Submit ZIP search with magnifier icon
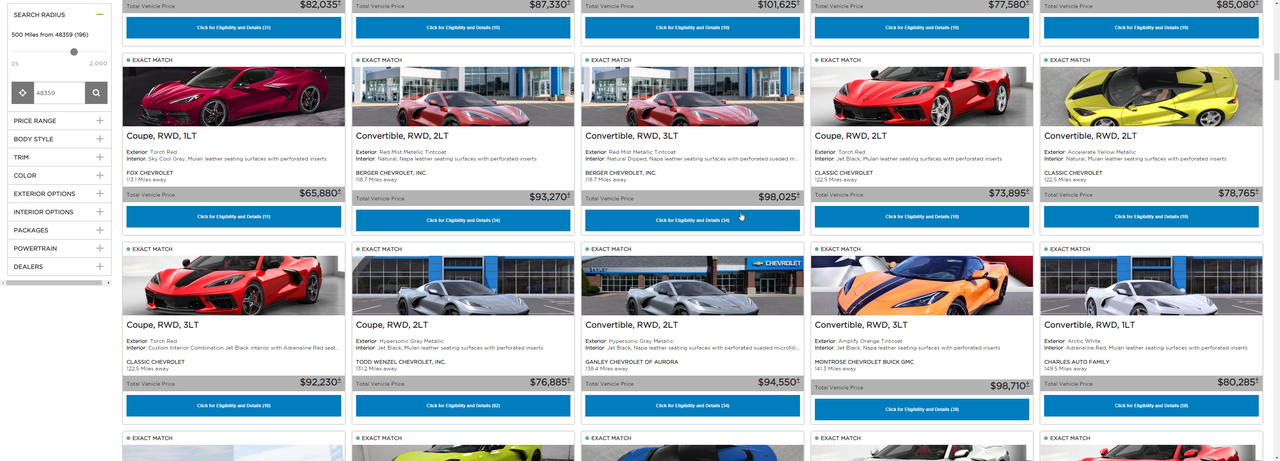 [x=96, y=93]
